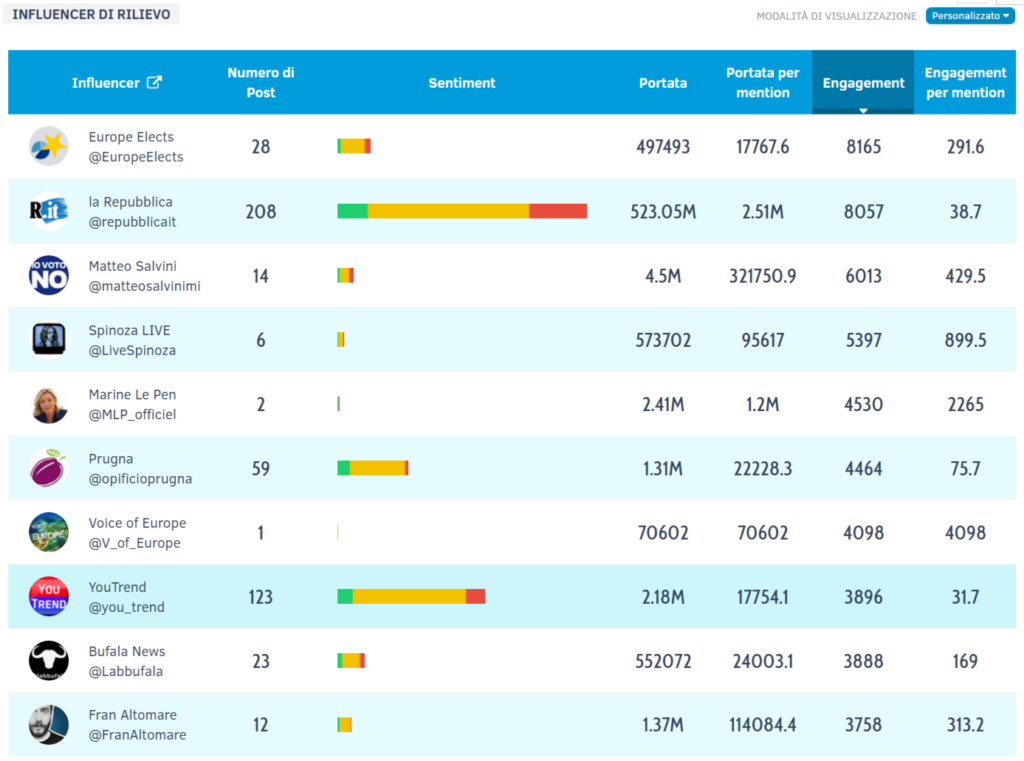Click Bufala News' sentiment bar
This screenshot has height=761, width=1024.
[351, 660]
